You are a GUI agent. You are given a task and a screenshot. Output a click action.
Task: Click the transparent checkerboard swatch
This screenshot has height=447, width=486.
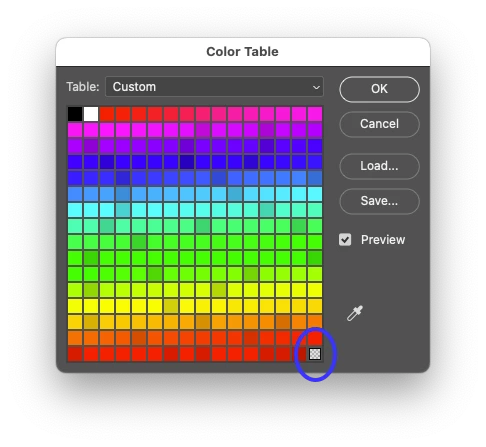[x=315, y=354]
